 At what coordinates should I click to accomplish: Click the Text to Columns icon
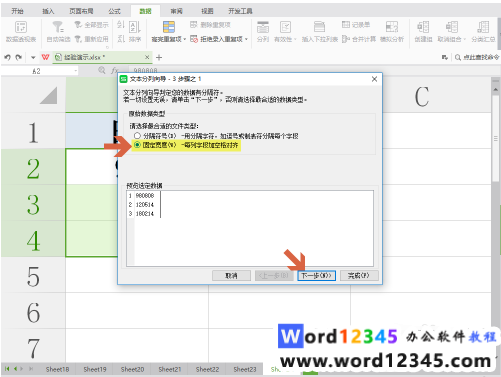[x=263, y=27]
